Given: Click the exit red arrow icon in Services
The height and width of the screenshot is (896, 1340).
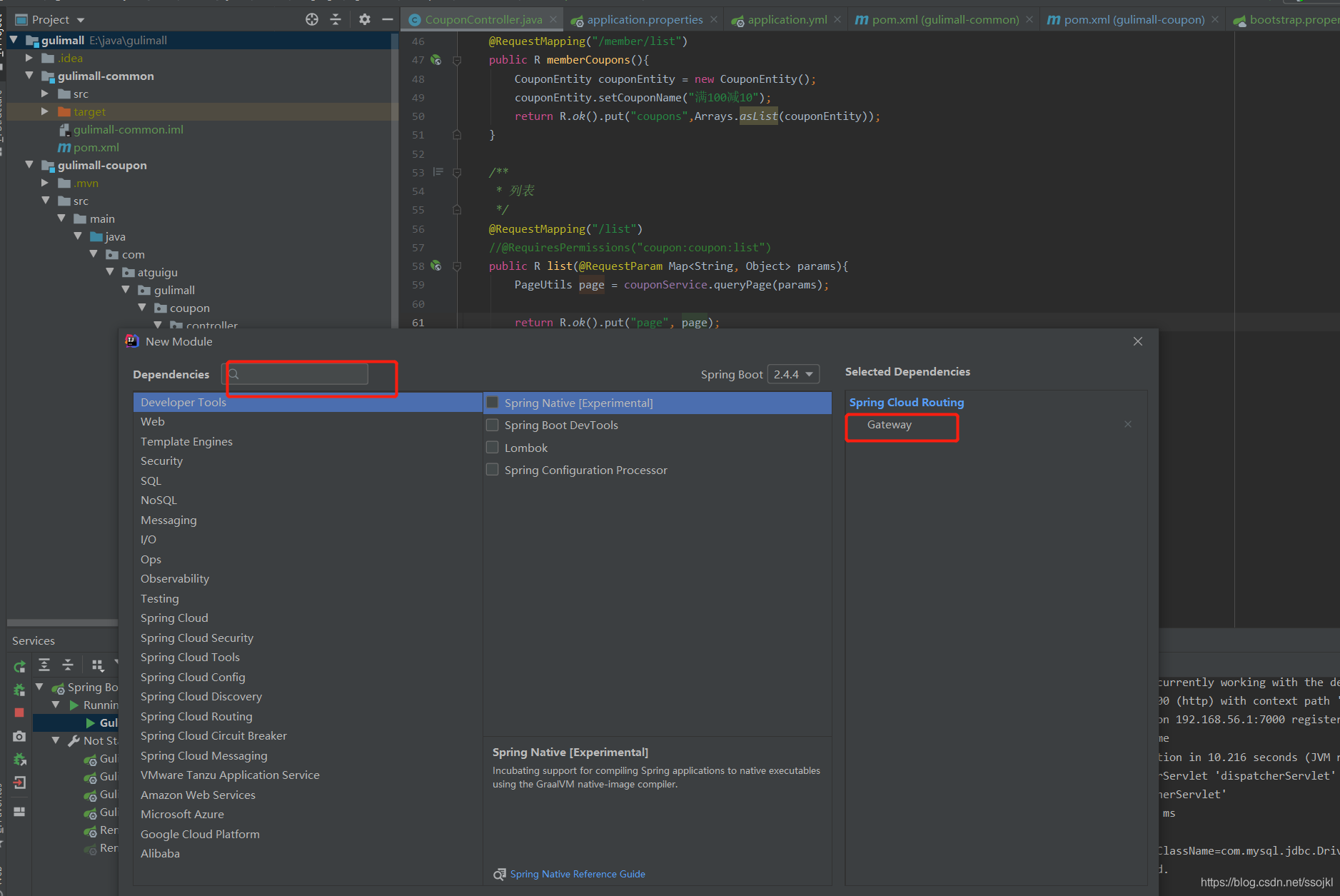Looking at the screenshot, I should (x=19, y=782).
